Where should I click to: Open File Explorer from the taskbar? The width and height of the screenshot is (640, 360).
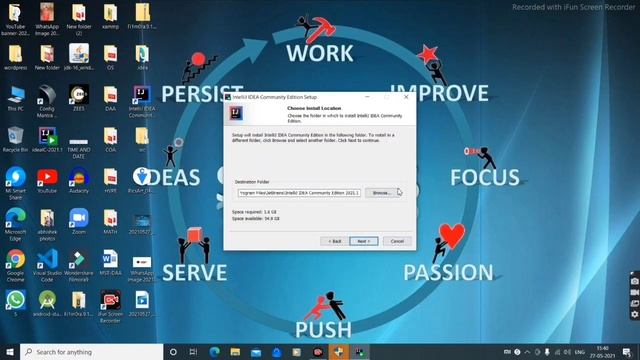235,352
